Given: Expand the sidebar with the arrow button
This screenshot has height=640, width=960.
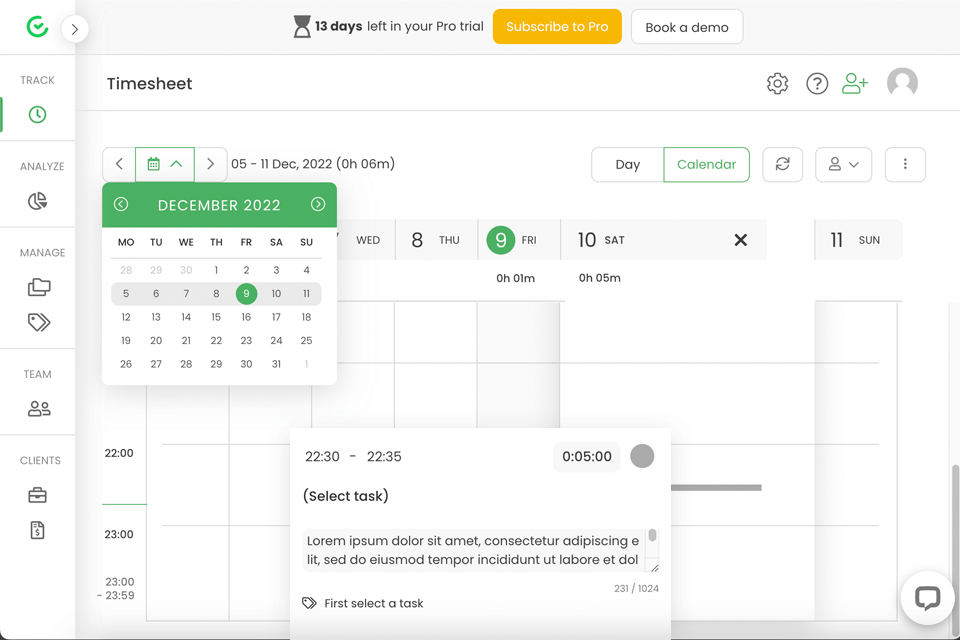Looking at the screenshot, I should (x=75, y=29).
